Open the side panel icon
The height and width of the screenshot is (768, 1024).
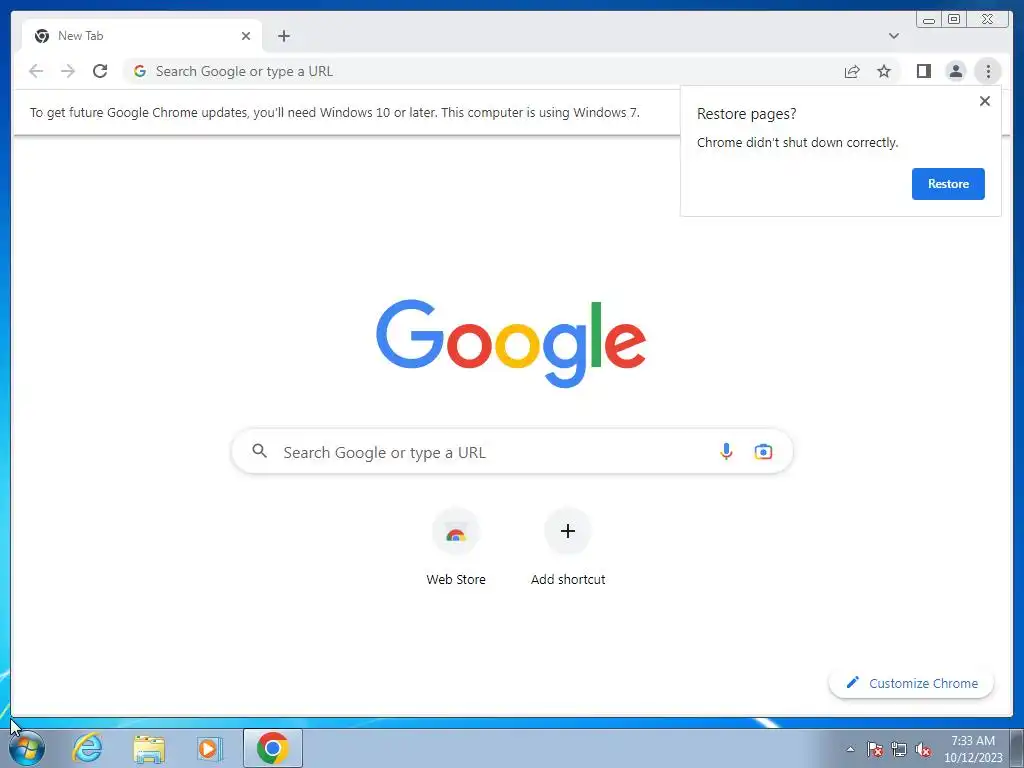(923, 71)
